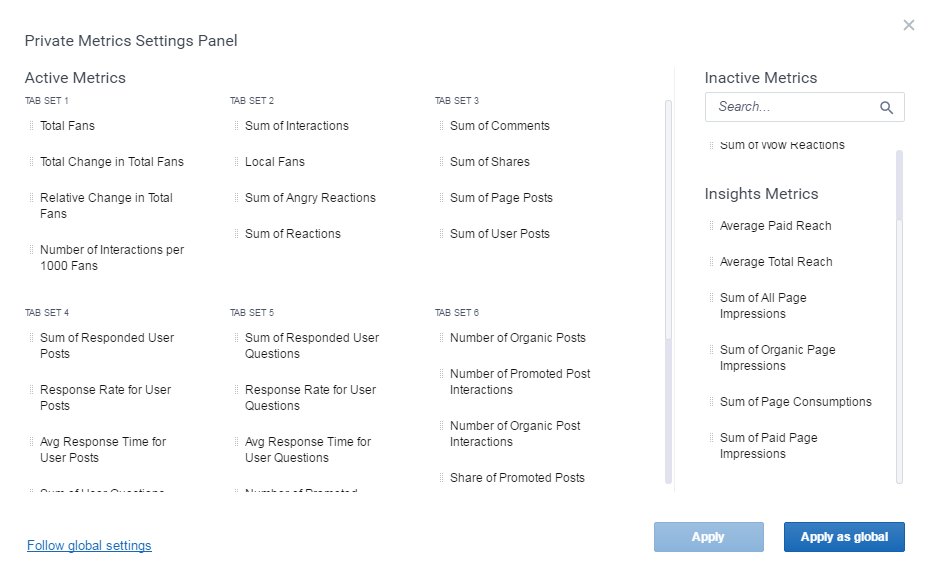Click the Inactive Metrics list scrollbar
934x580 pixels.
[899, 185]
